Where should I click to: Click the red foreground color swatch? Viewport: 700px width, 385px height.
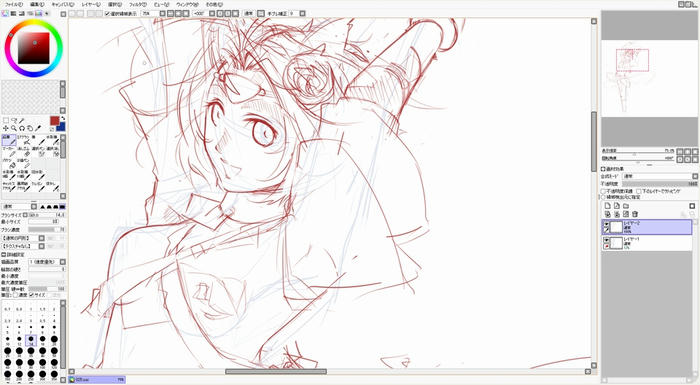(x=54, y=121)
